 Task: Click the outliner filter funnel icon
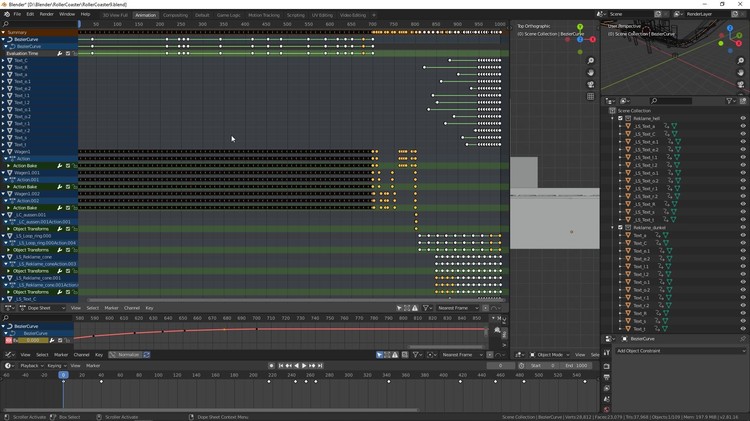pos(727,101)
